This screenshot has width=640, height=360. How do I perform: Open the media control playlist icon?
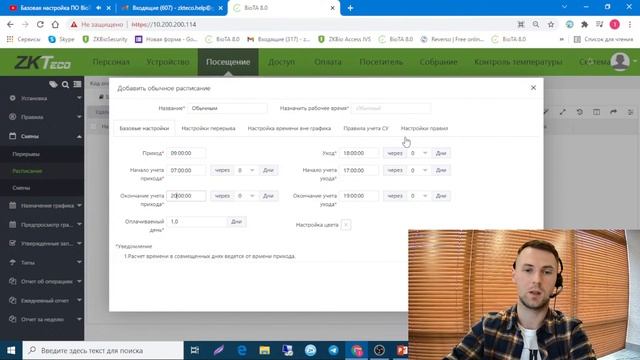click(x=599, y=24)
